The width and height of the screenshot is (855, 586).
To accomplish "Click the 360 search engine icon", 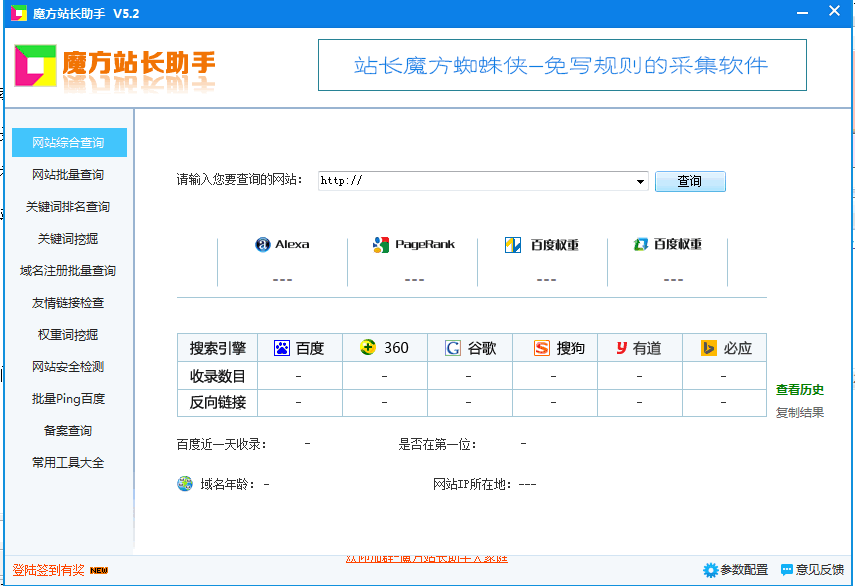I will click(x=368, y=348).
